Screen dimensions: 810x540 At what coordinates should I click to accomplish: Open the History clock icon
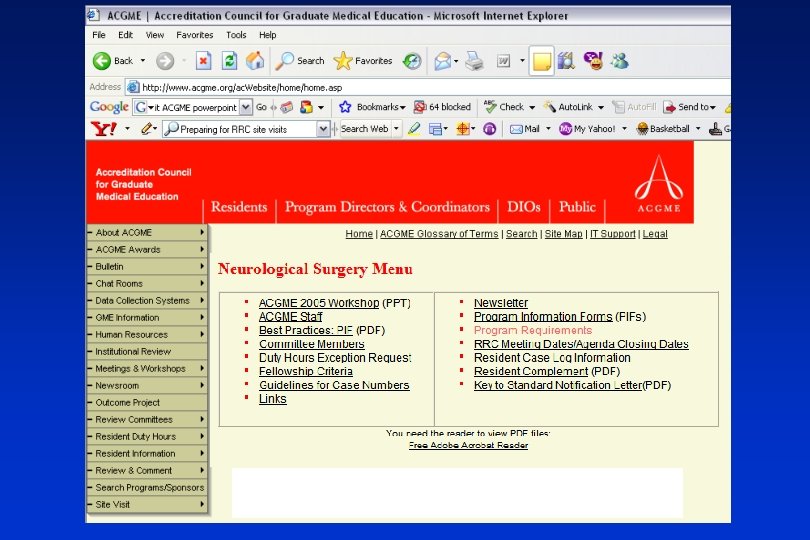click(x=412, y=61)
